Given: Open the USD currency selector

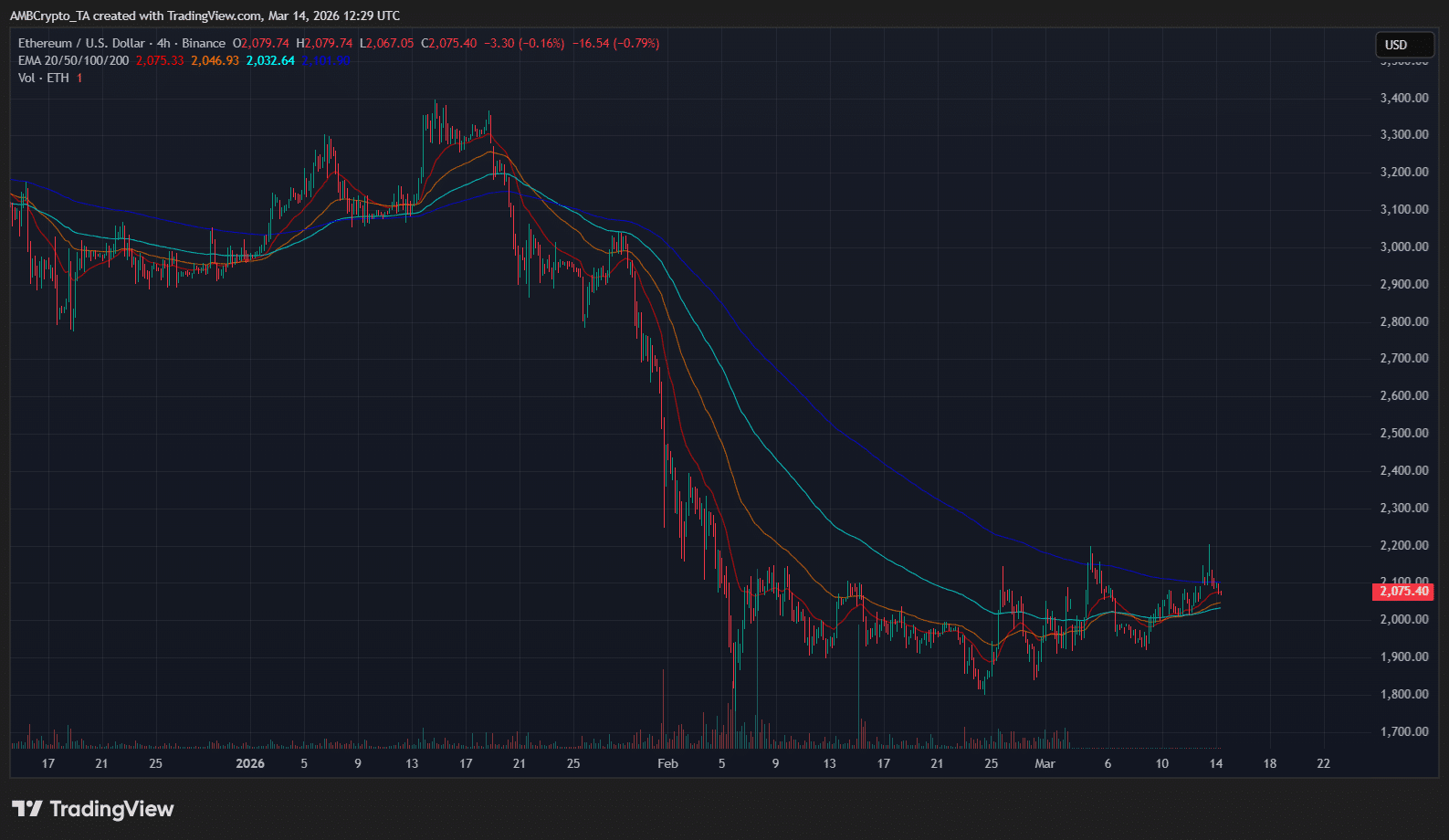Looking at the screenshot, I should [1404, 45].
